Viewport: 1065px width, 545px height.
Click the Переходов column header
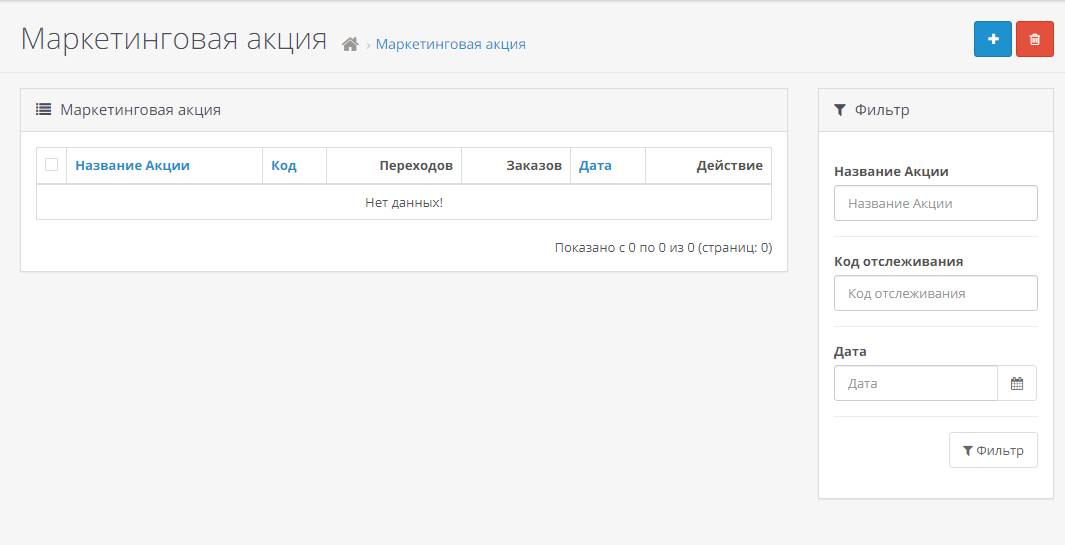click(x=416, y=166)
